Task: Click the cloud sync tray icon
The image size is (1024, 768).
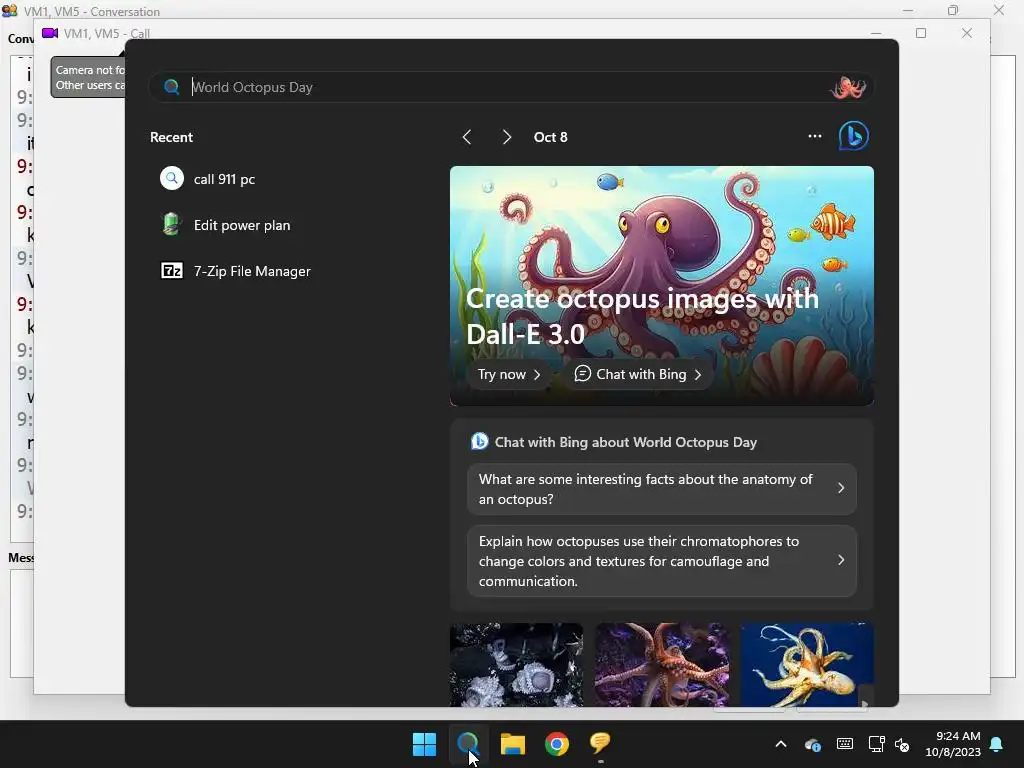Action: 813,744
